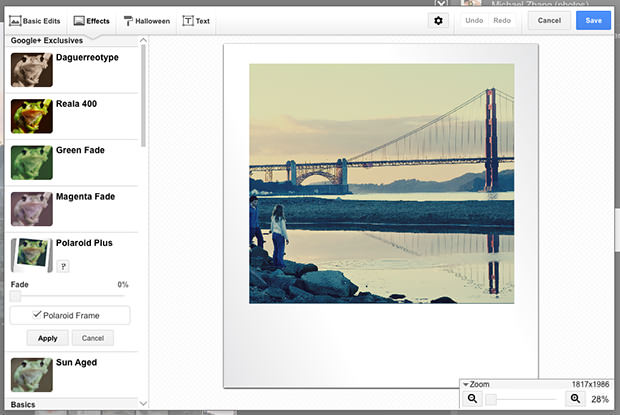Click the 1817x1986 image dimensions

pos(590,384)
